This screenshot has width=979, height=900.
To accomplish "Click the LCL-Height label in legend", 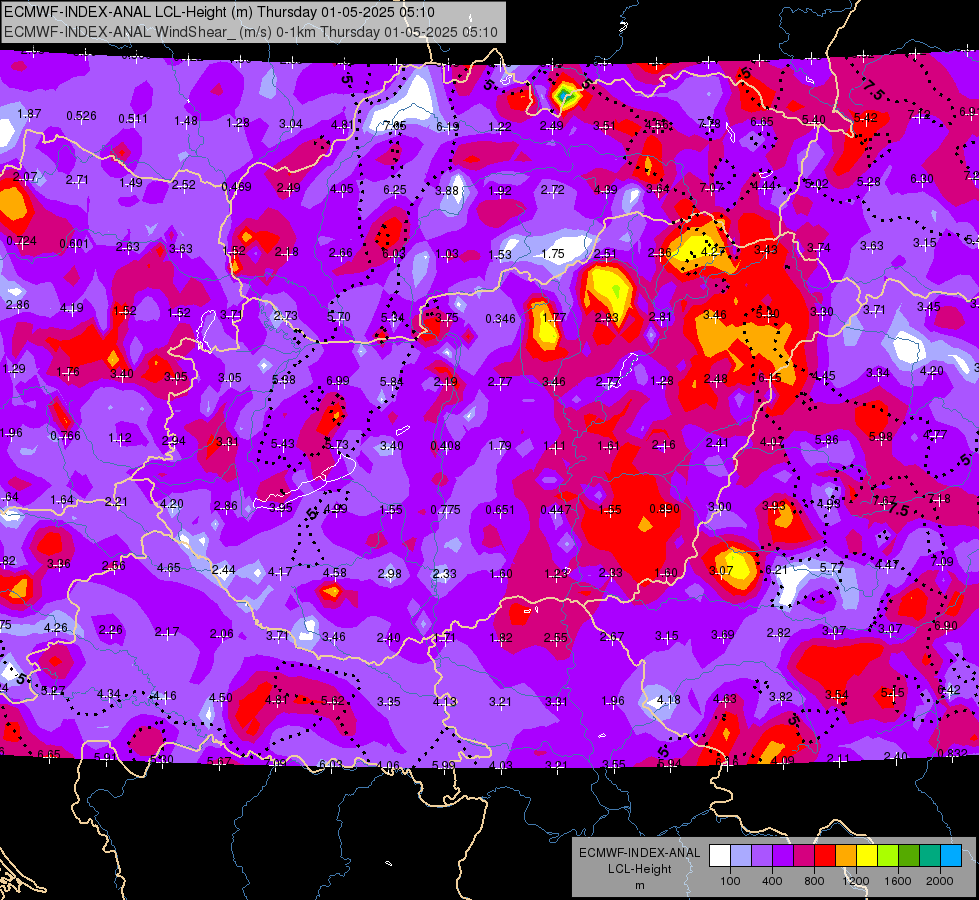I will click(639, 869).
